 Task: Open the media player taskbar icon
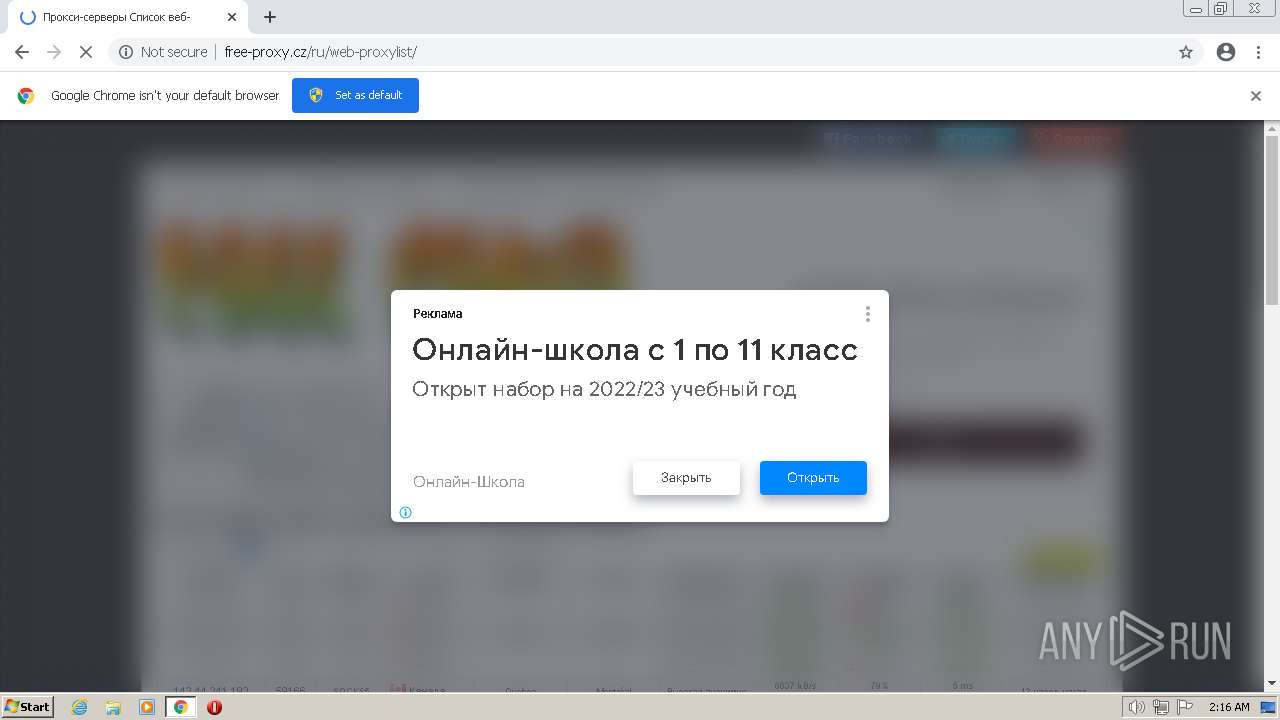[x=147, y=707]
